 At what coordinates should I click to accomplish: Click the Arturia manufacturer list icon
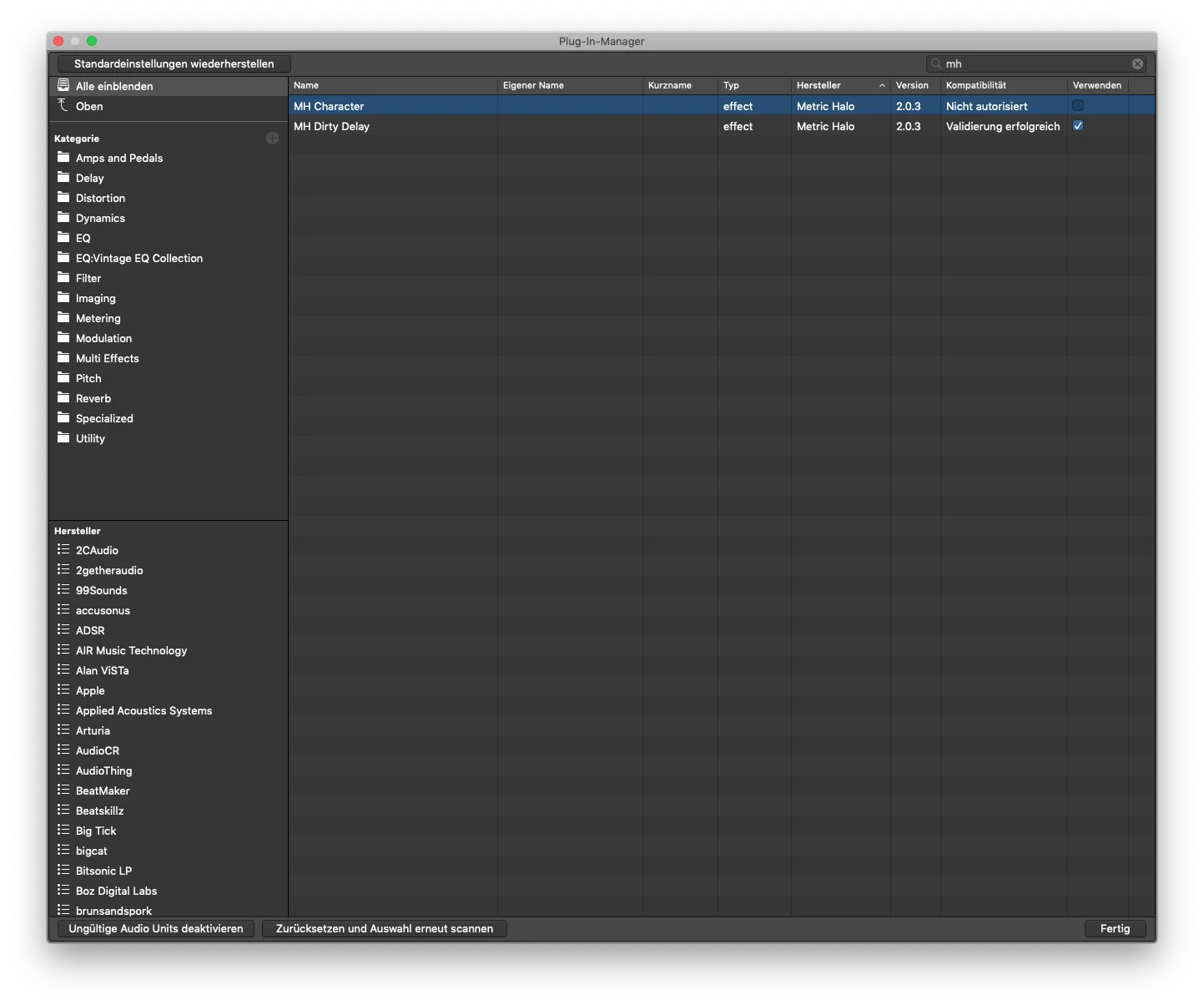click(63, 730)
